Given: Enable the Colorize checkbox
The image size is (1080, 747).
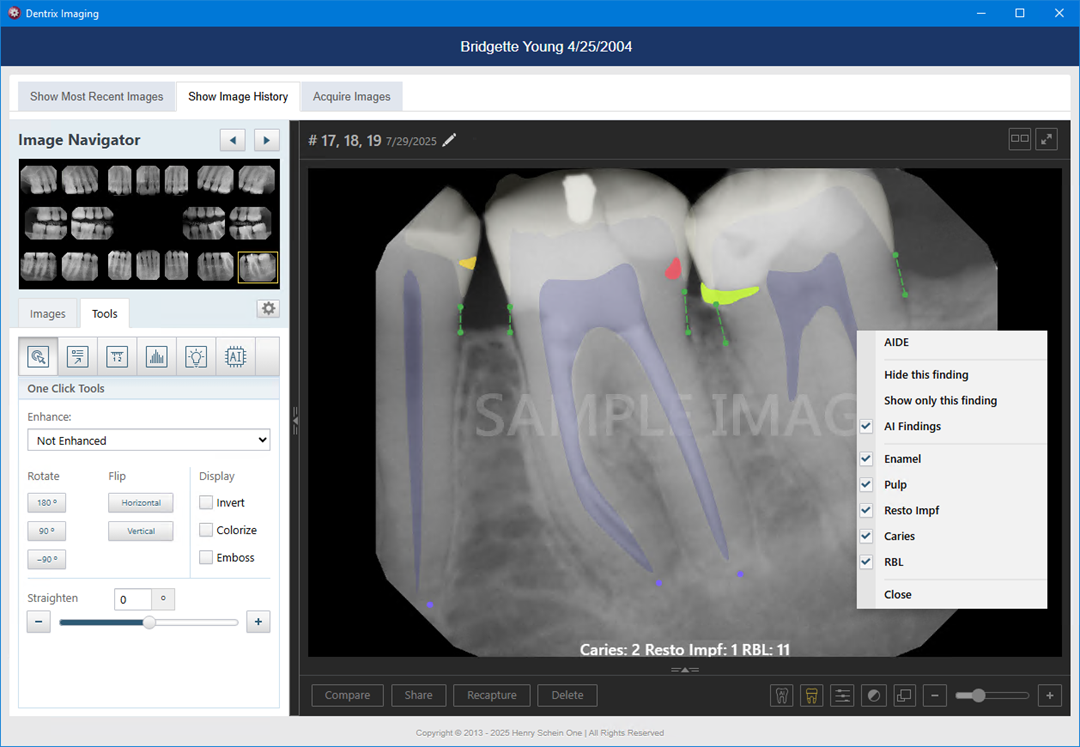Looking at the screenshot, I should [206, 530].
